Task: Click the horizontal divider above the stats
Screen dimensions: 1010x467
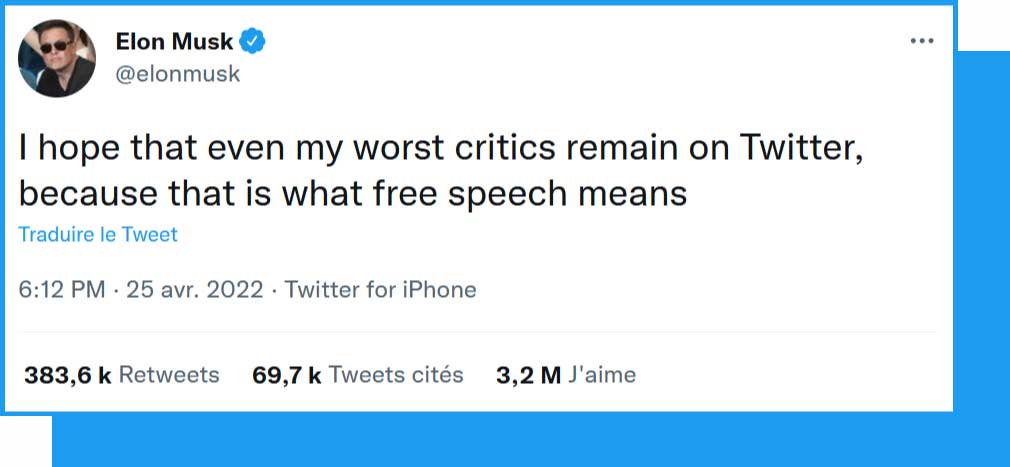Action: (x=478, y=332)
